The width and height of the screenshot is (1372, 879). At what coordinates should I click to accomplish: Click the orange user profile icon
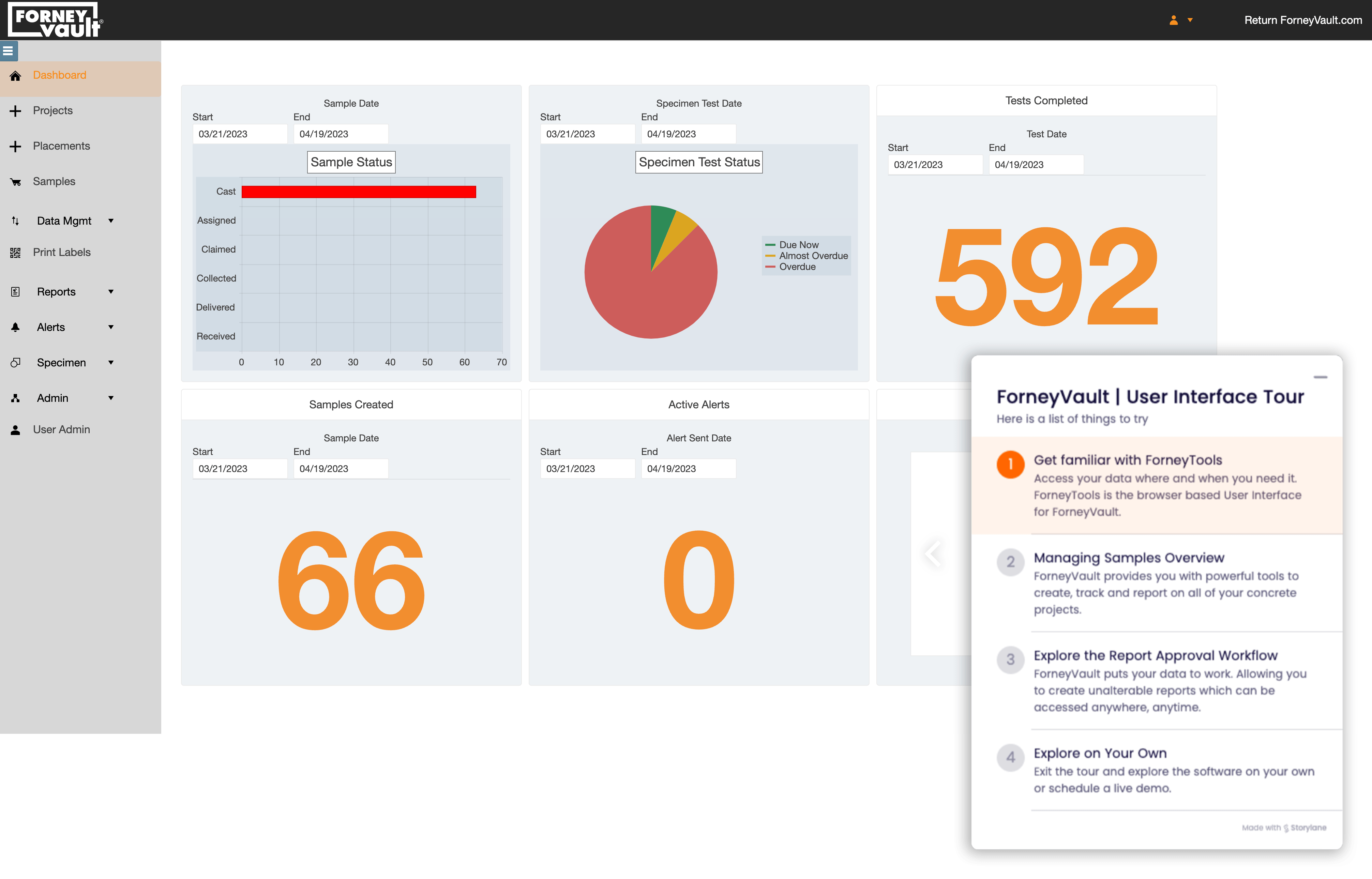point(1173,20)
